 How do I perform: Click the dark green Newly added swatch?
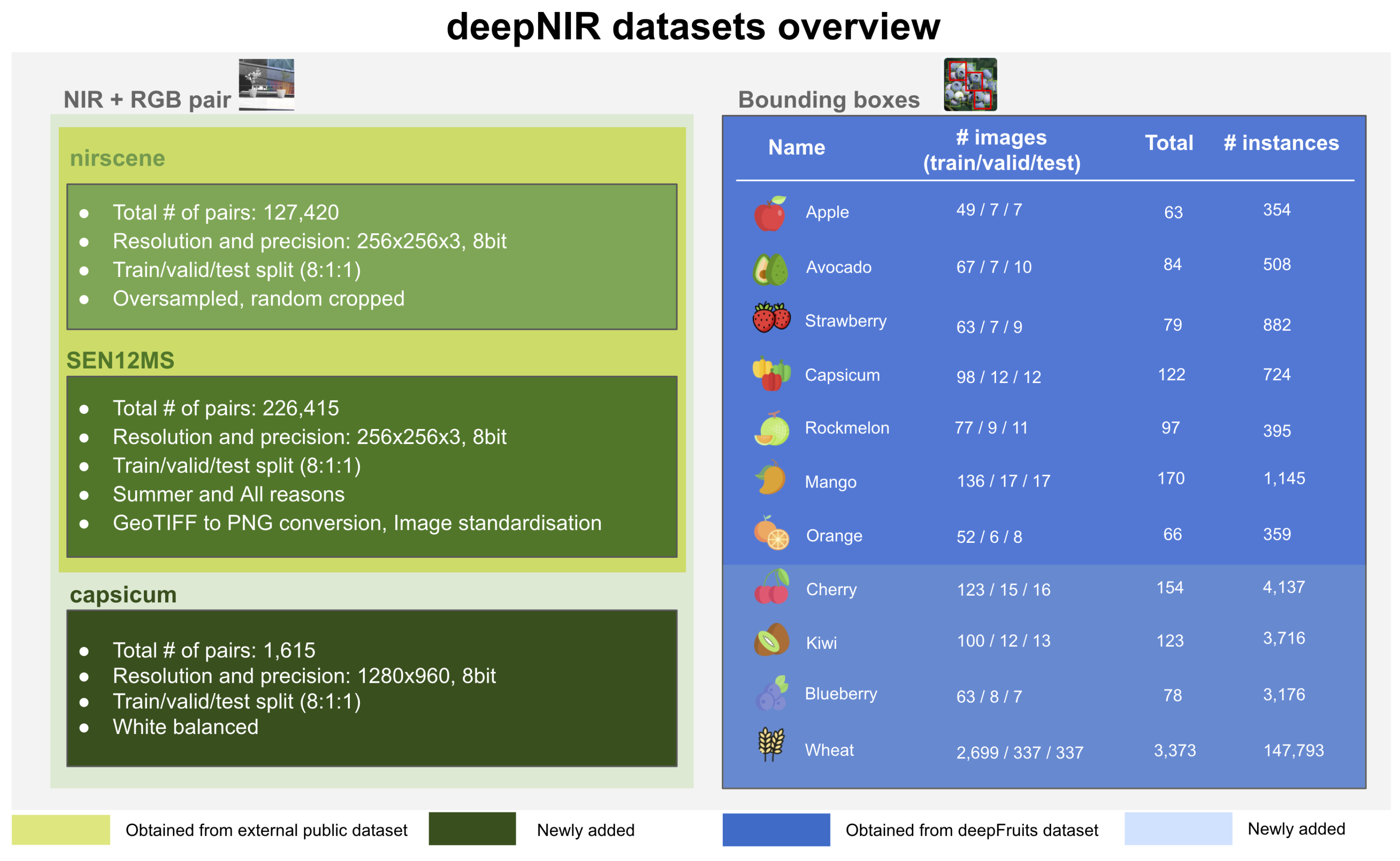[472, 828]
